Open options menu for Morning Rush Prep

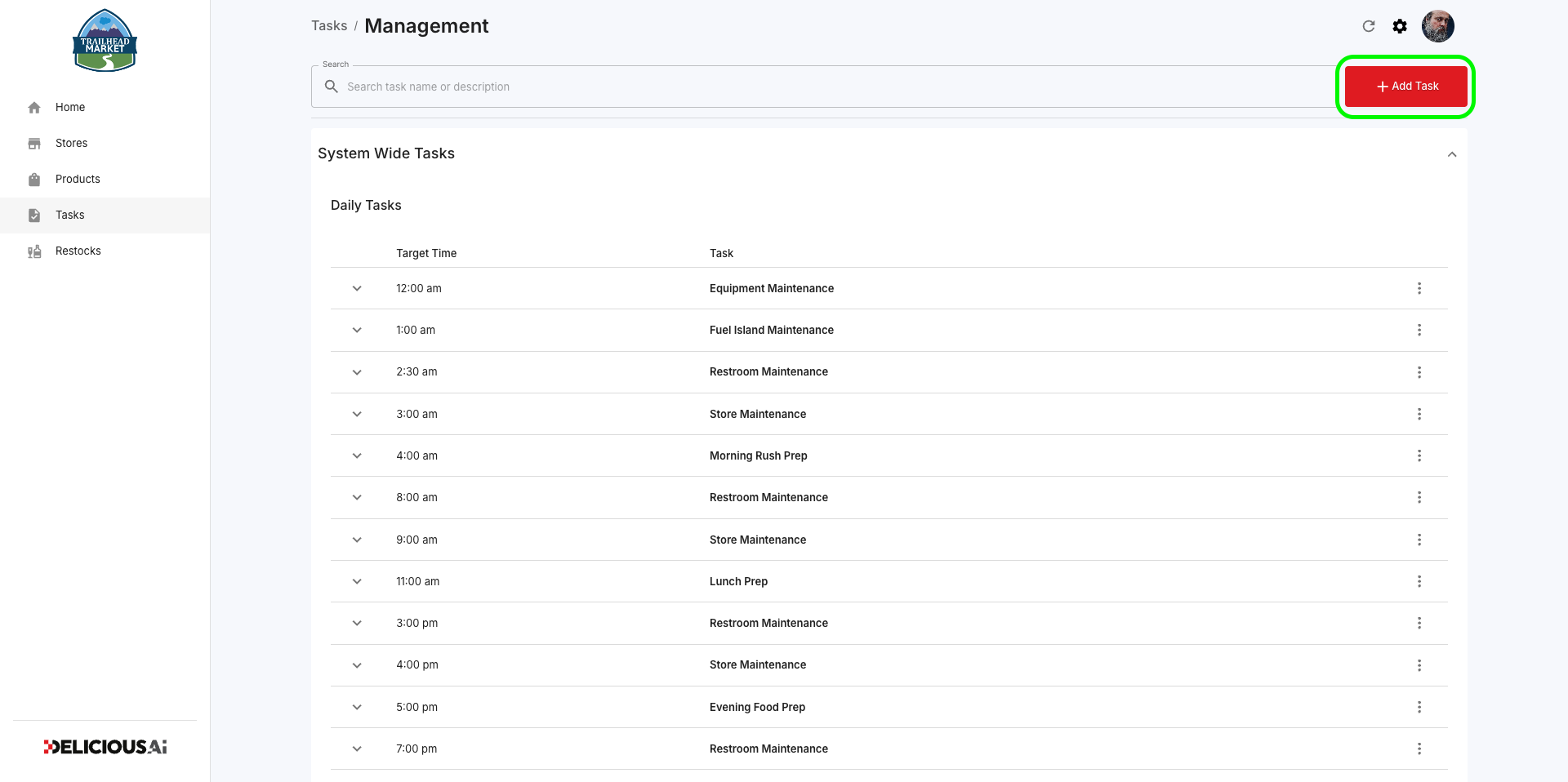(1419, 455)
